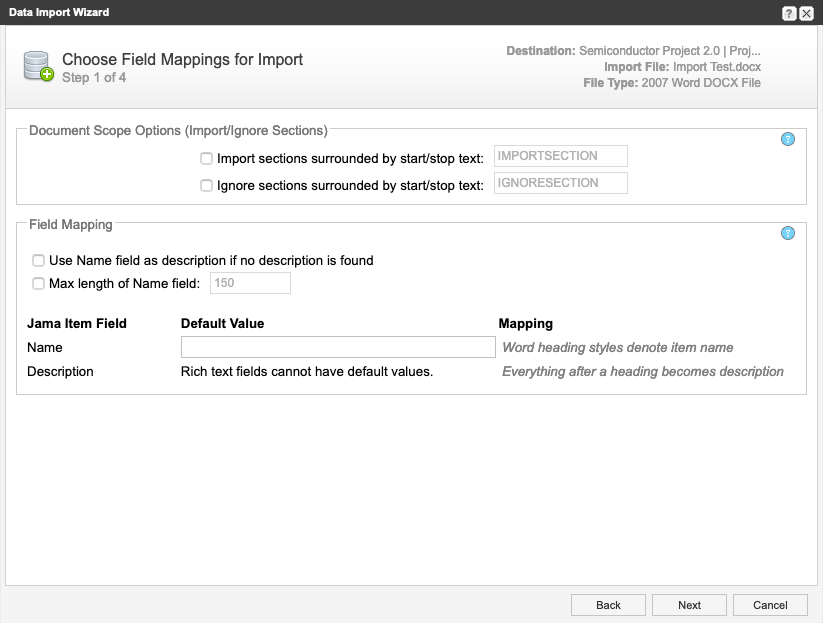
Task: Open help for Field Mapping section
Action: tap(787, 233)
